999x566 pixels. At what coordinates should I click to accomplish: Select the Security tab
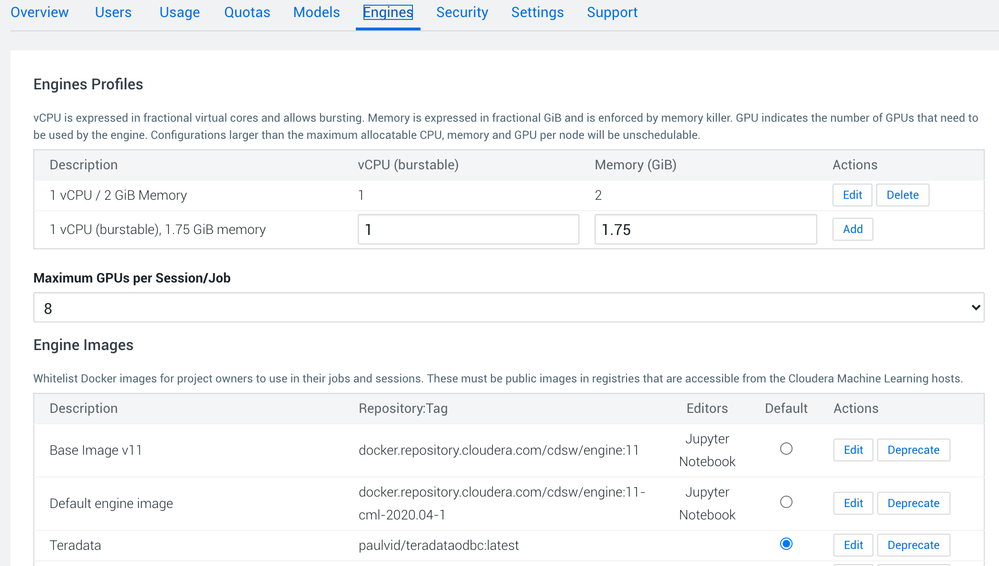pos(462,13)
